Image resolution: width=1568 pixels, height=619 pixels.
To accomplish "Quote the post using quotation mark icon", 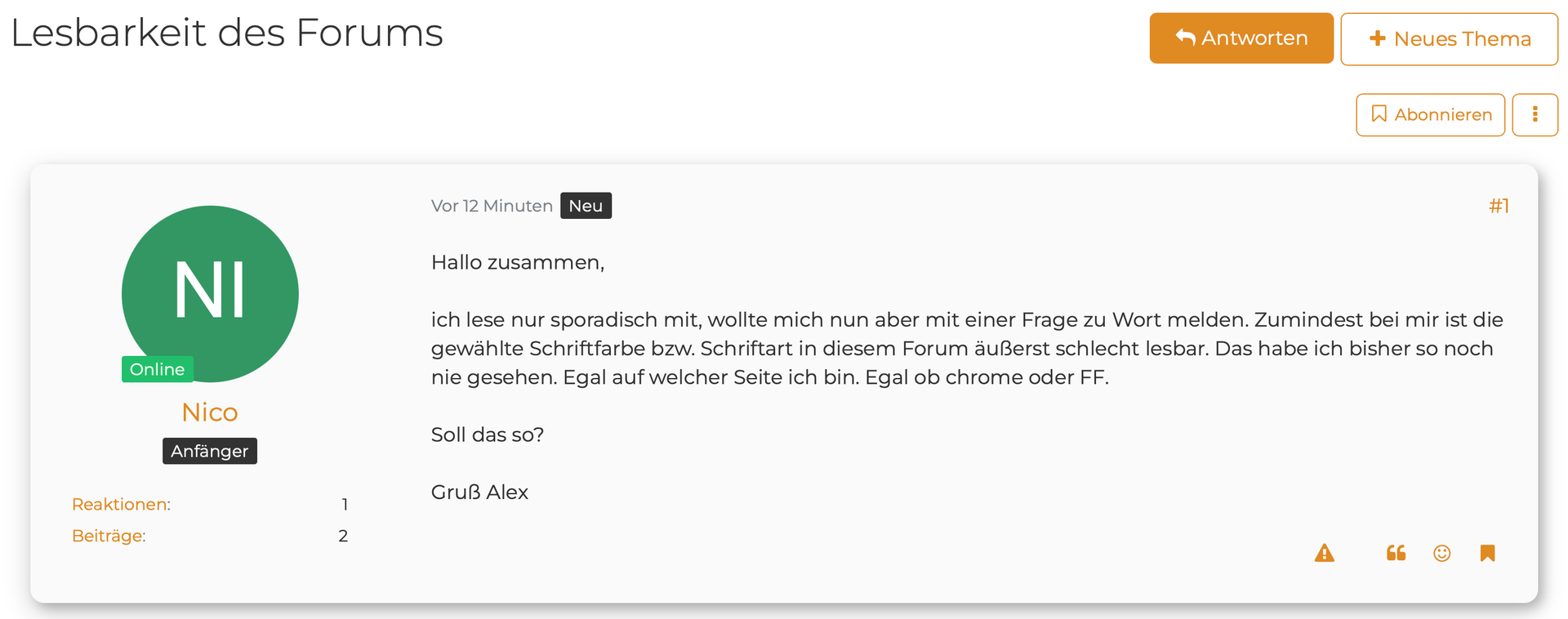I will click(1396, 554).
